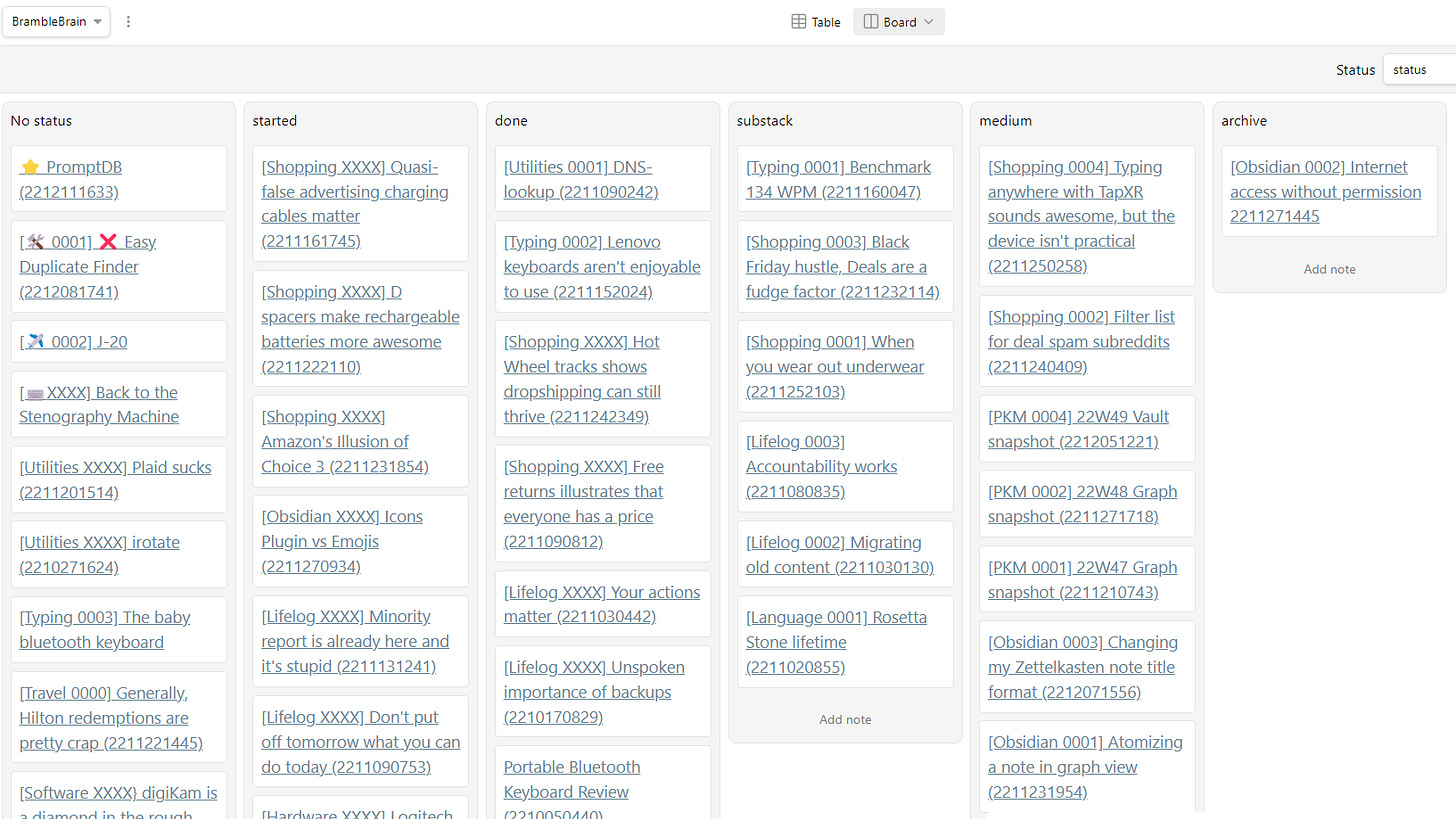Click the done column header
Image resolution: width=1456 pixels, height=819 pixels.
511,121
